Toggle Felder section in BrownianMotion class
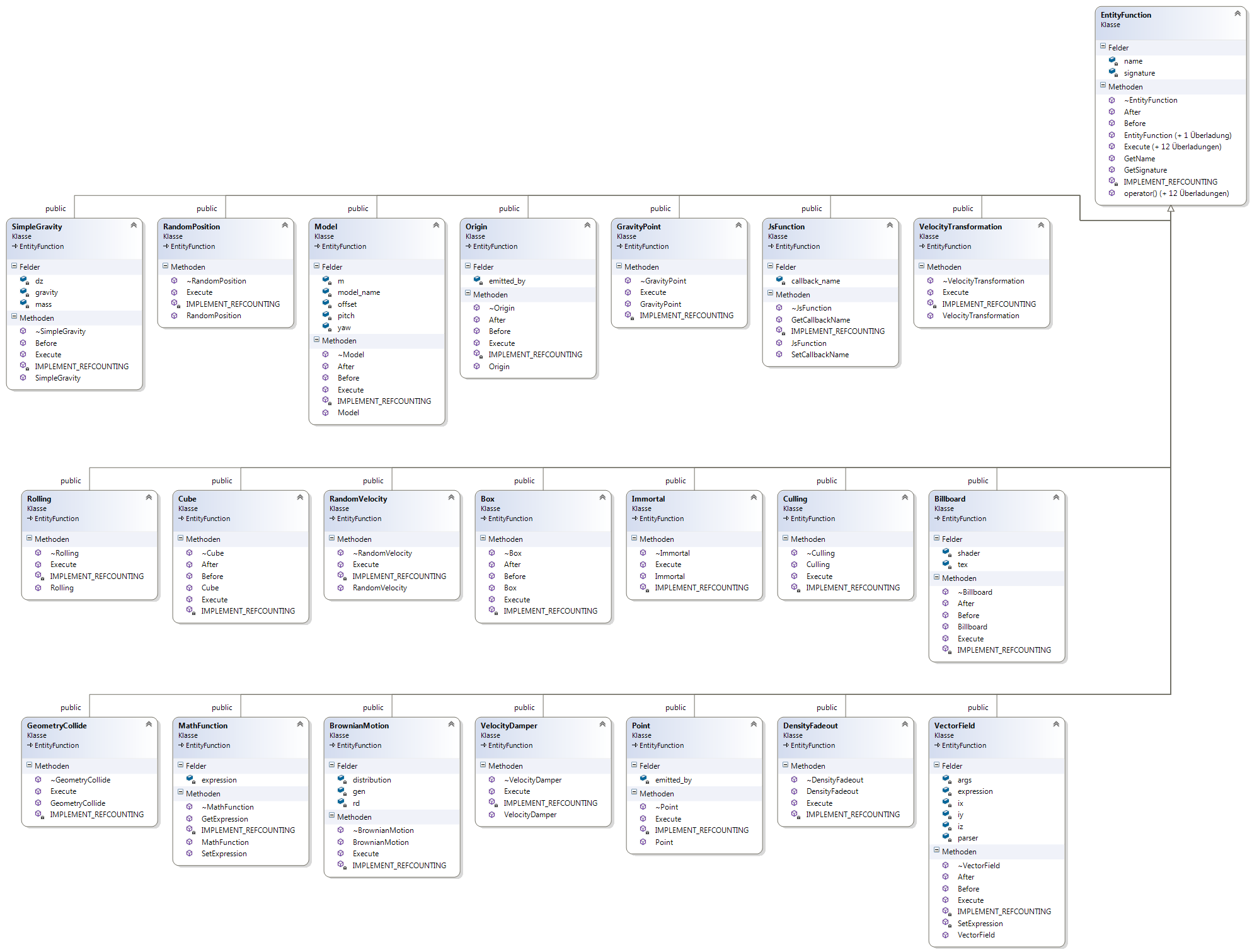 pyautogui.click(x=332, y=765)
